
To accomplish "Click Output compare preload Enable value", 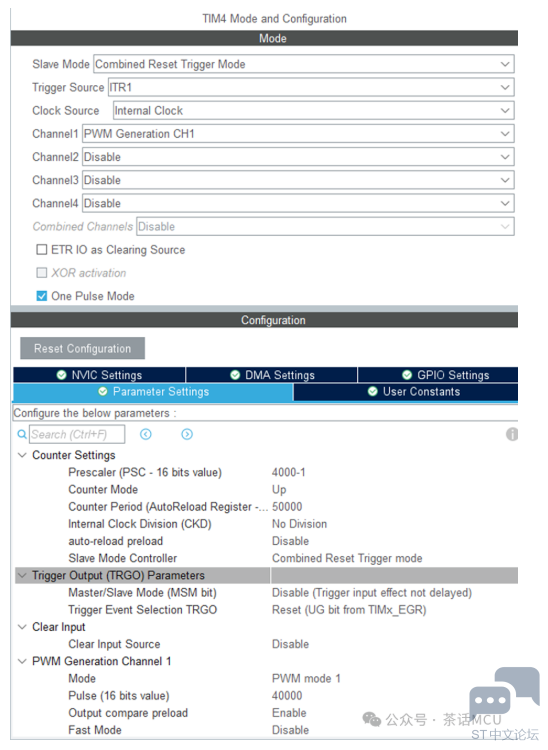I will coord(289,714).
